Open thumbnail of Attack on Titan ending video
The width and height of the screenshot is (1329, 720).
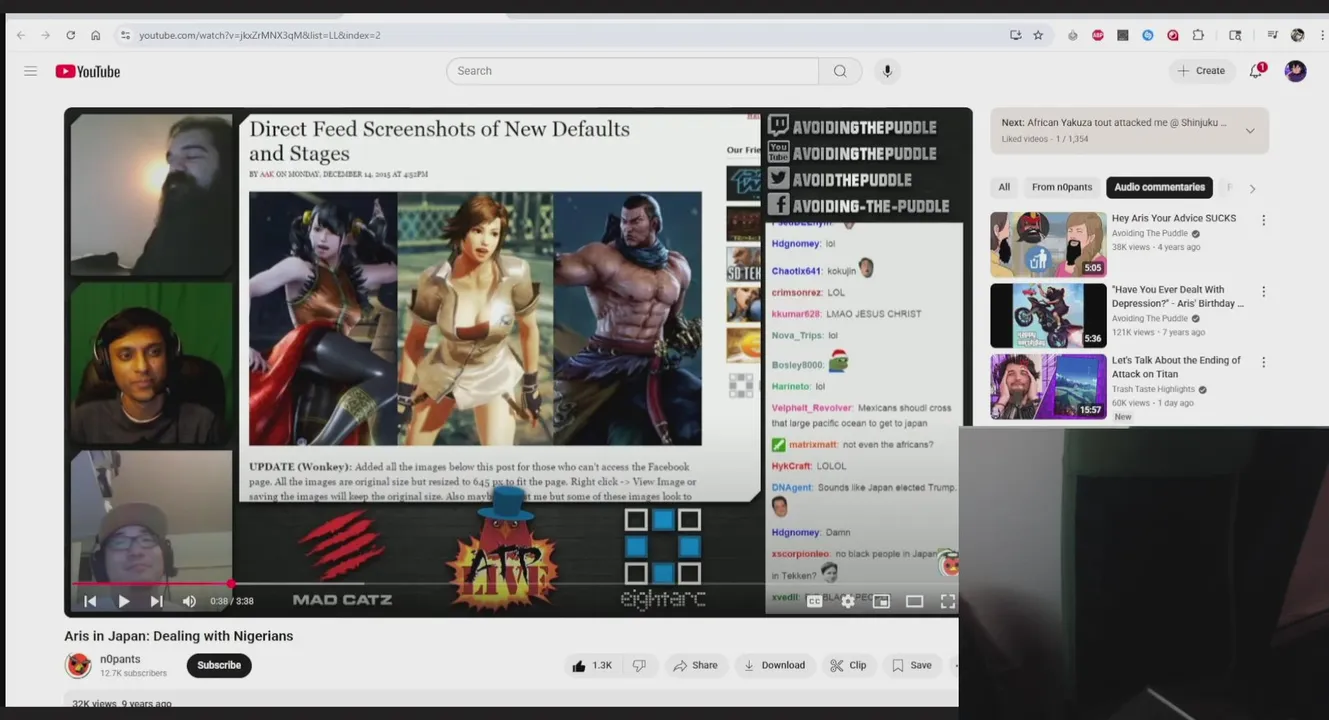pos(1048,386)
